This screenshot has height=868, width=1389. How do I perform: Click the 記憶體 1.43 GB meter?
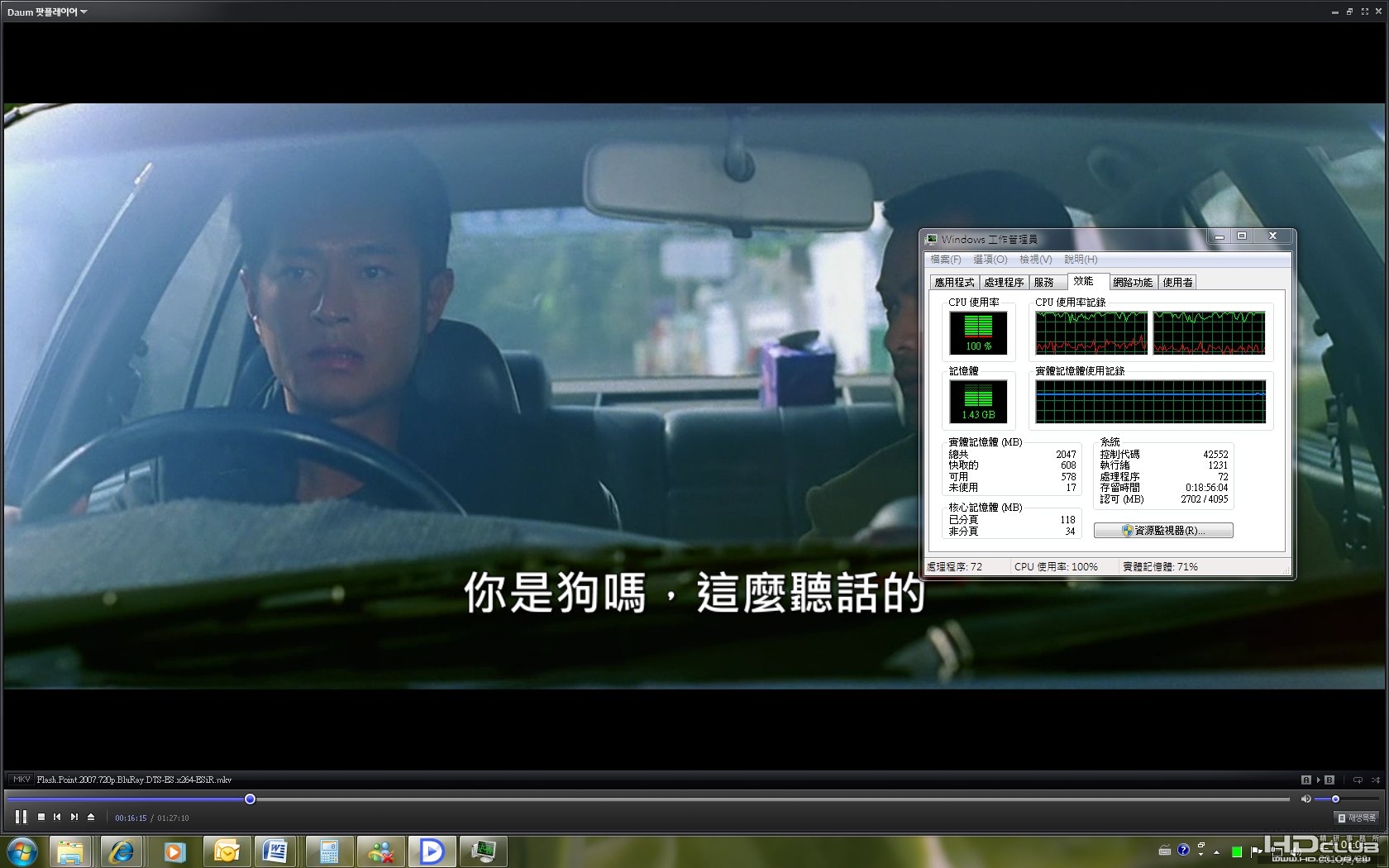pyautogui.click(x=978, y=401)
